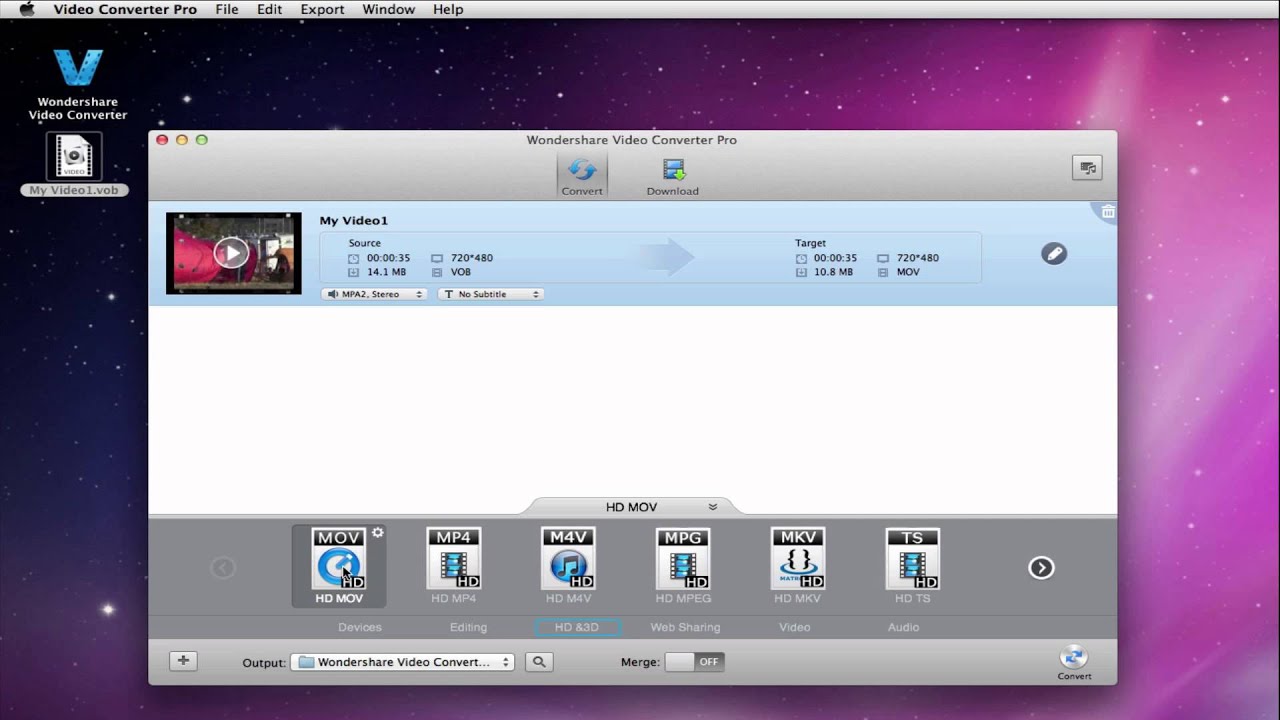
Task: Switch to the Devices category tab
Action: [360, 627]
